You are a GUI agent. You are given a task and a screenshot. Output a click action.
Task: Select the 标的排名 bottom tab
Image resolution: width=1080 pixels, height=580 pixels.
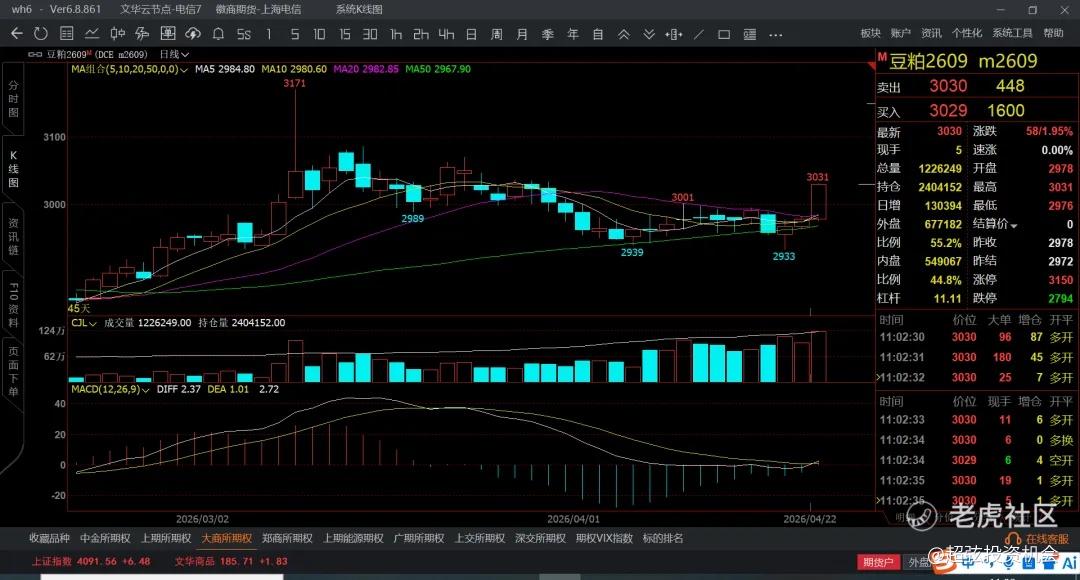point(663,538)
